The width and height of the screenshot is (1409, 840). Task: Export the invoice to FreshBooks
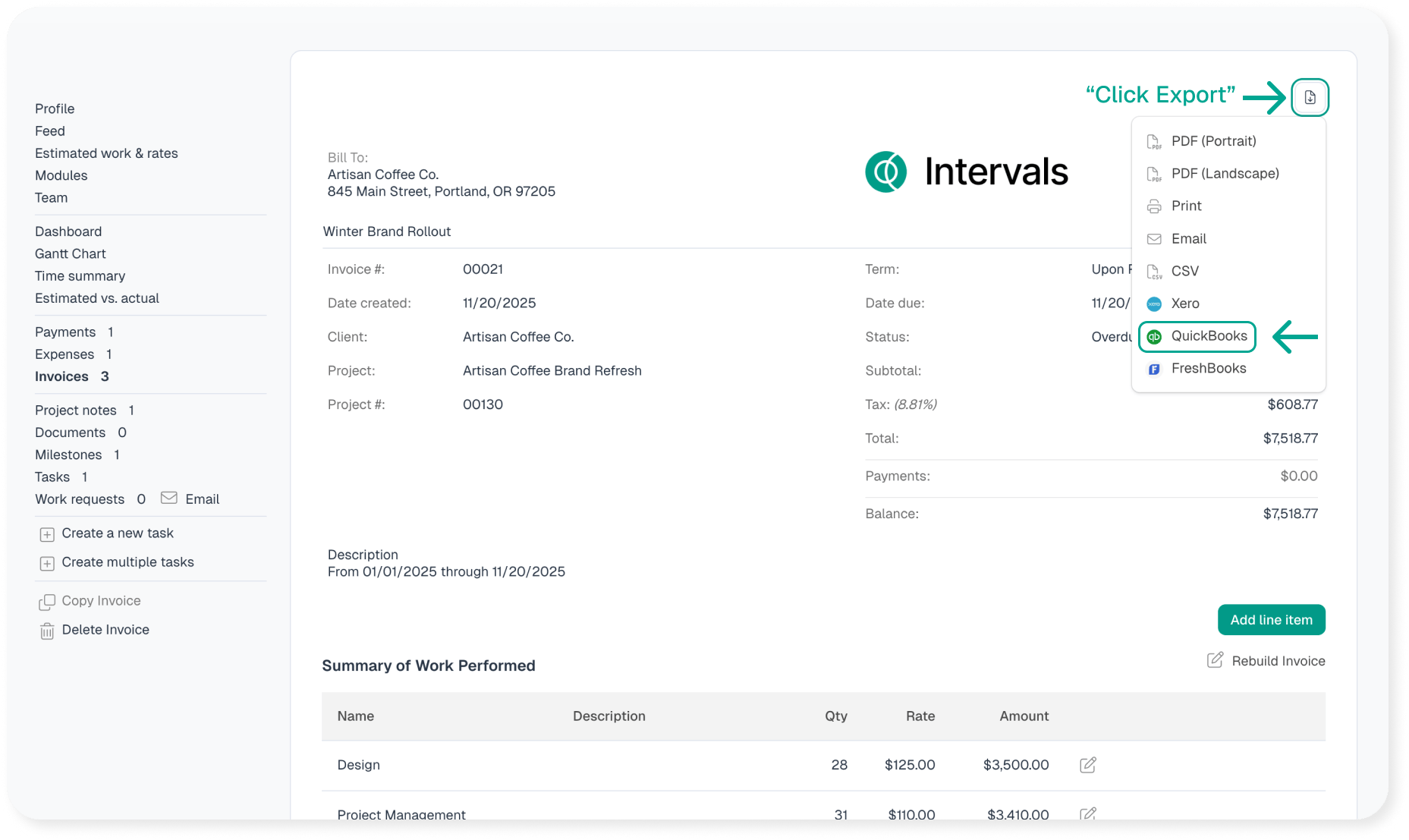pyautogui.click(x=1208, y=369)
